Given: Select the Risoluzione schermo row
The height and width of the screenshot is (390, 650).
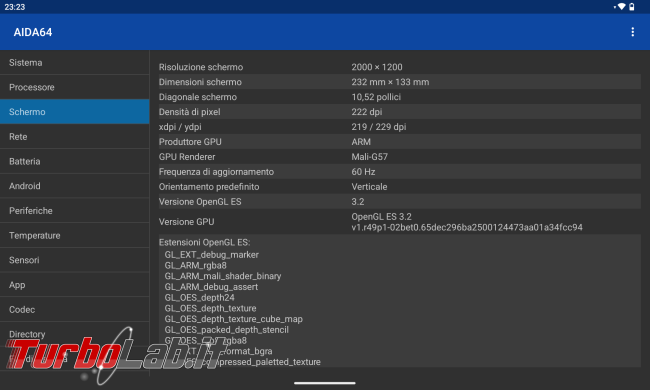Looking at the screenshot, I should pos(400,67).
